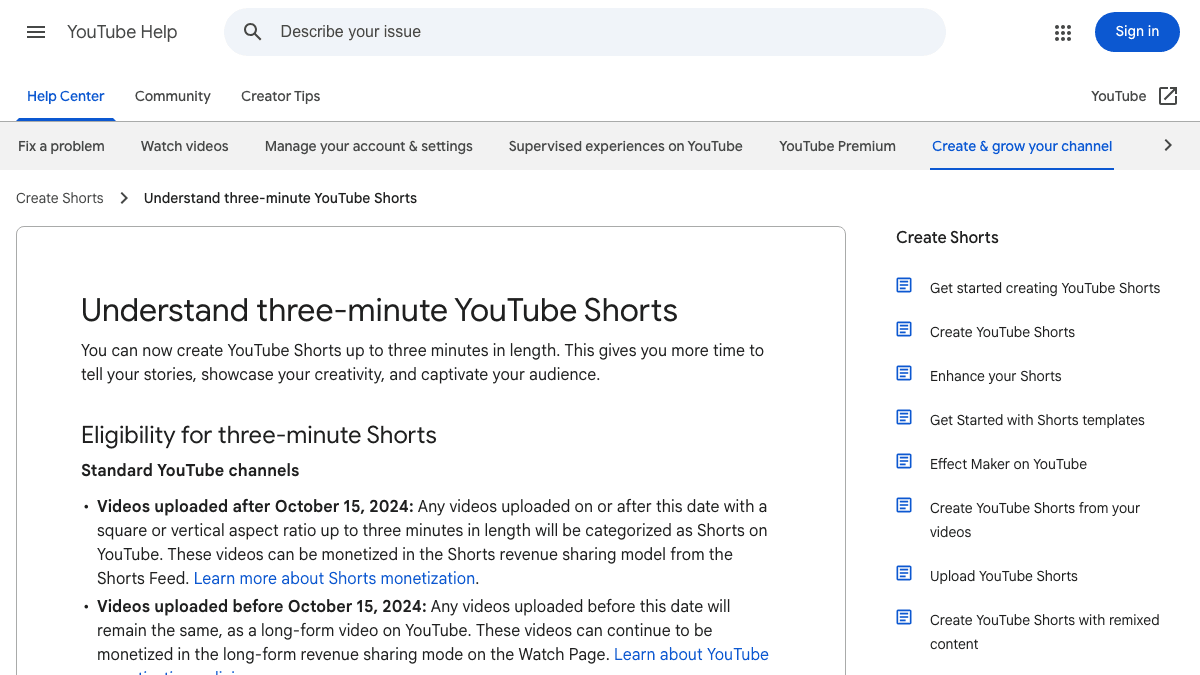Follow the Create Shorts breadcrumb link
Image resolution: width=1200 pixels, height=675 pixels.
60,198
